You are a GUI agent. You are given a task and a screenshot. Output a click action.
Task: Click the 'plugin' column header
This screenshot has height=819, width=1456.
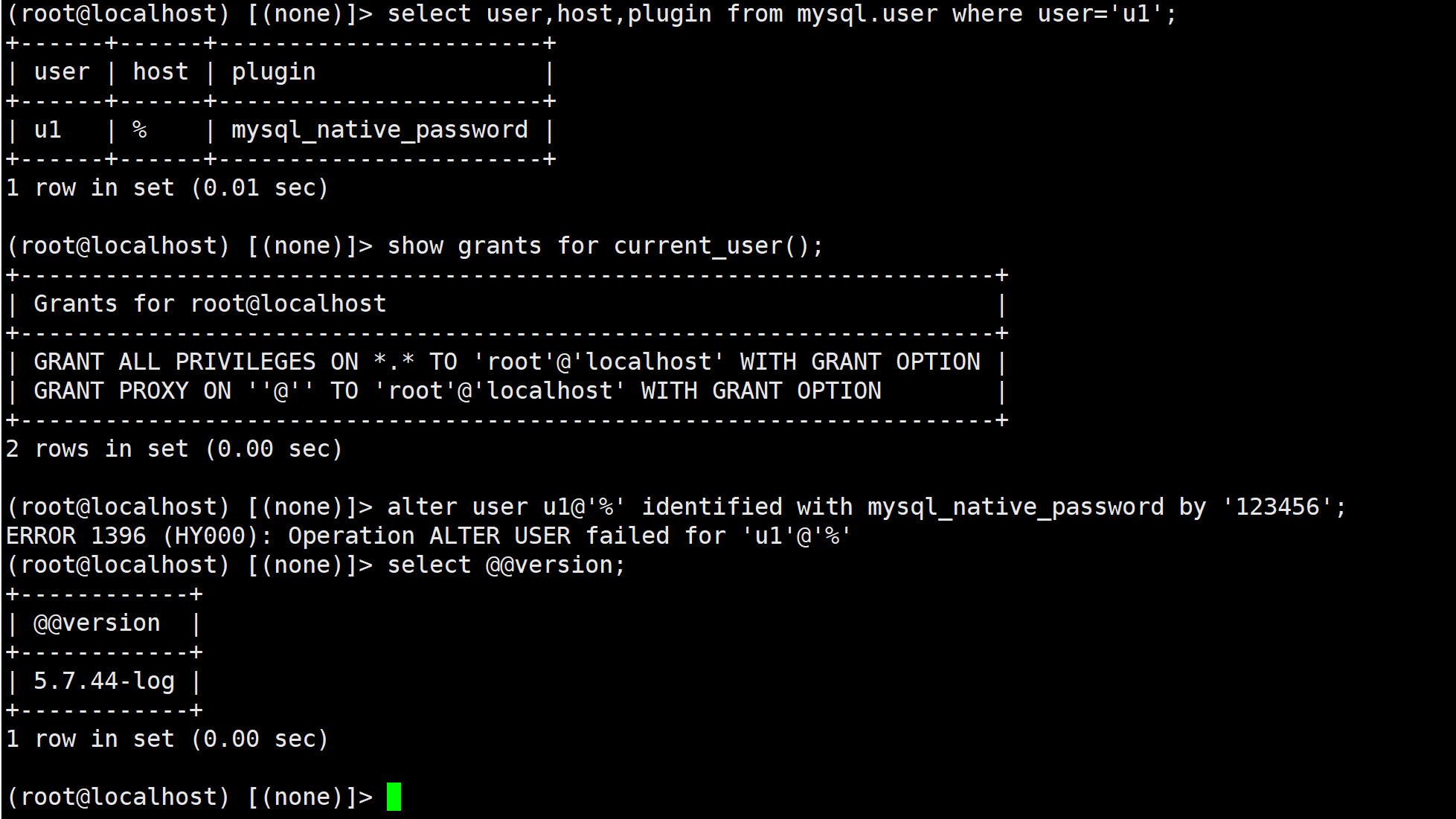coord(274,72)
